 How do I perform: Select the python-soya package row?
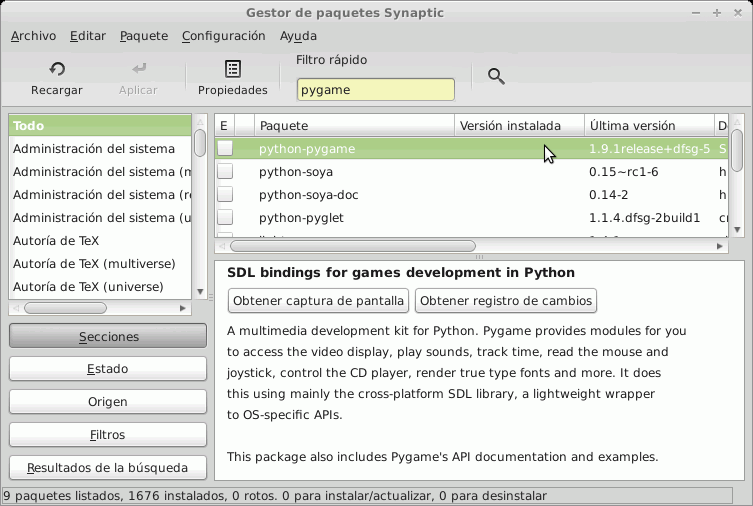pos(472,171)
